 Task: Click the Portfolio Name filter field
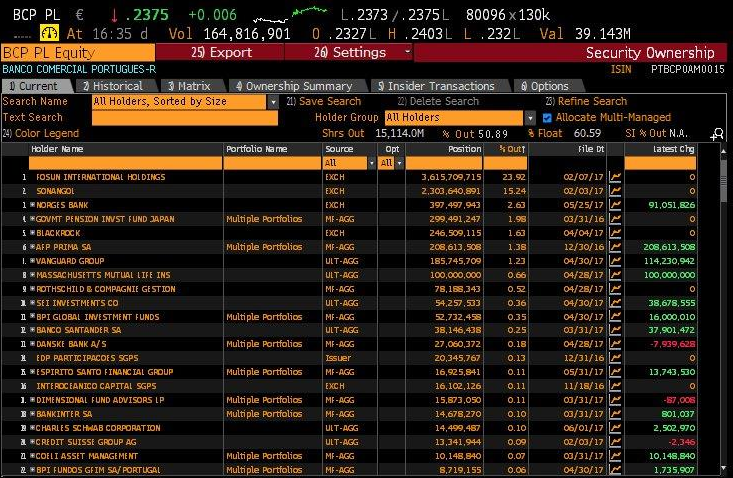tap(272, 163)
